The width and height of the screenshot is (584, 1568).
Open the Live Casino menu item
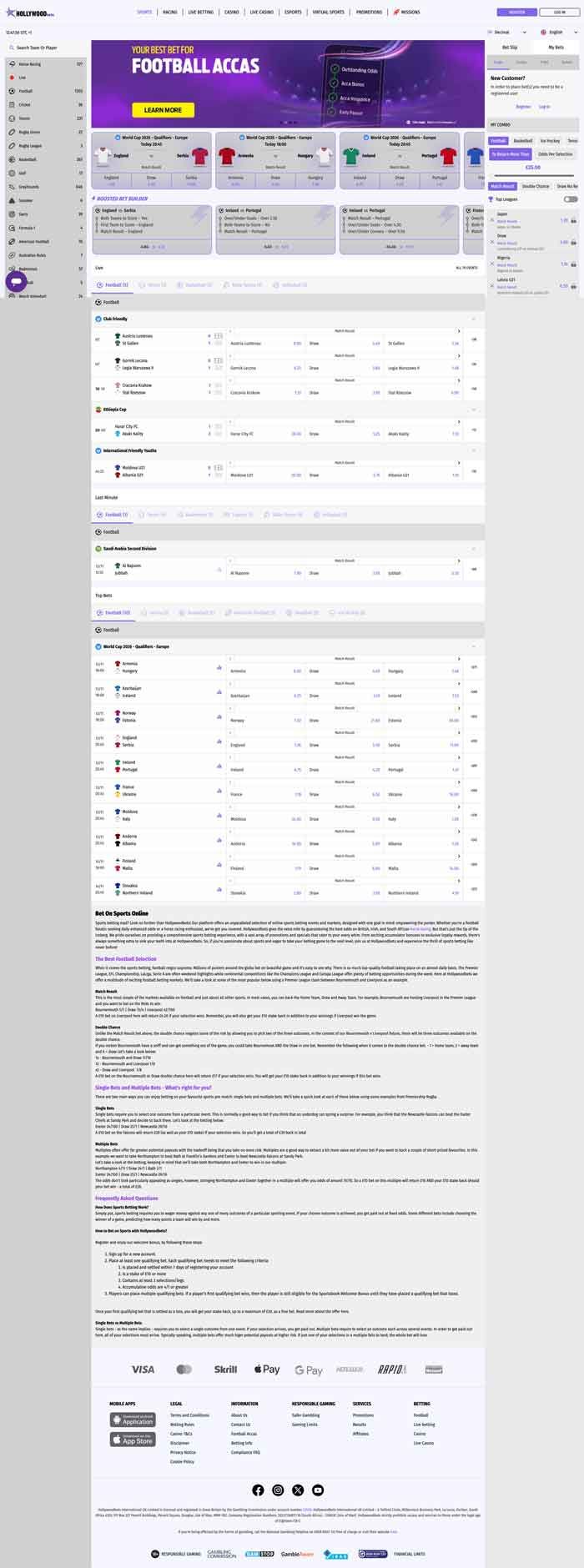[x=261, y=13]
